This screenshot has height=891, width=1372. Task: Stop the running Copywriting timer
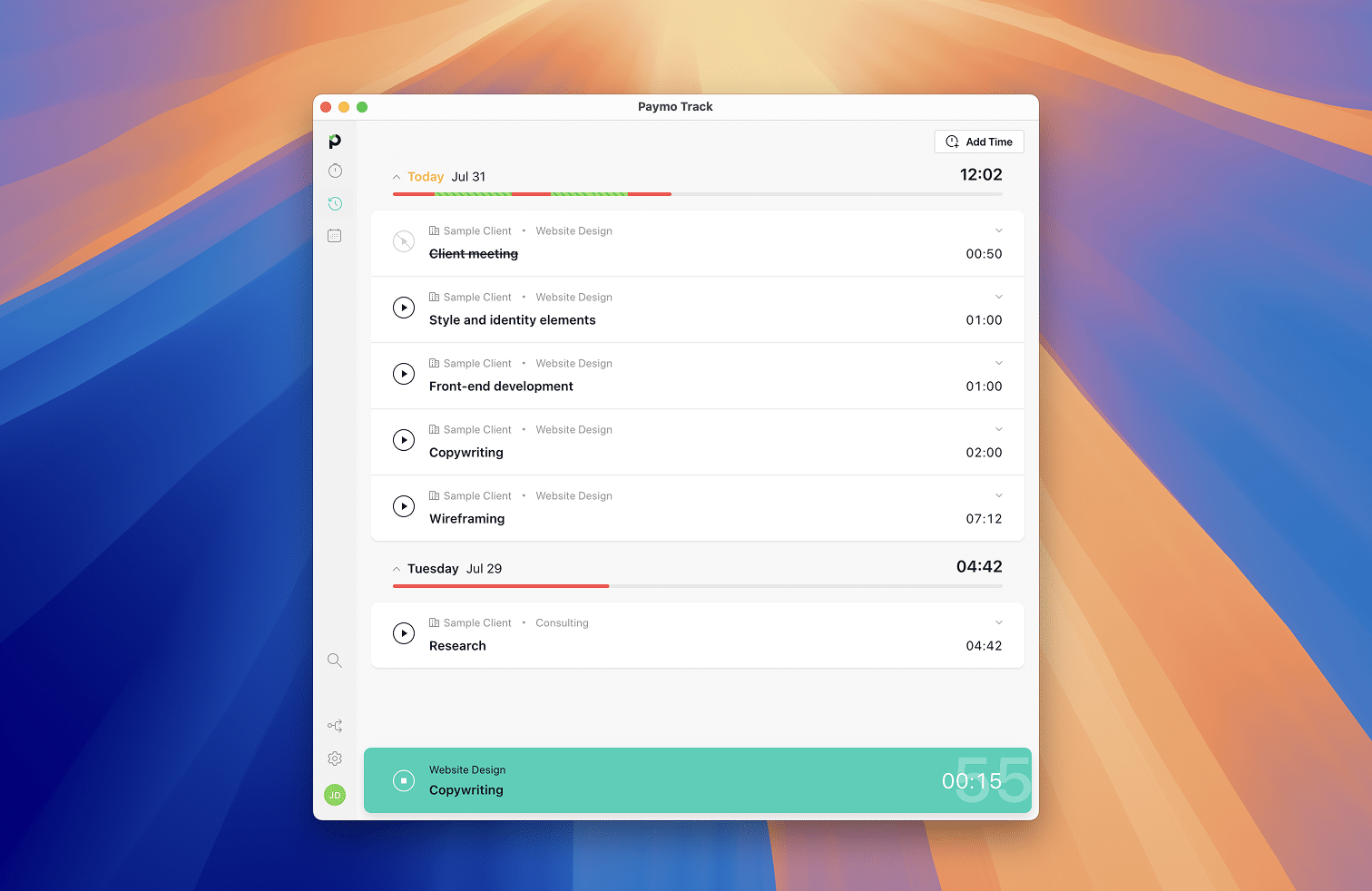pos(404,780)
